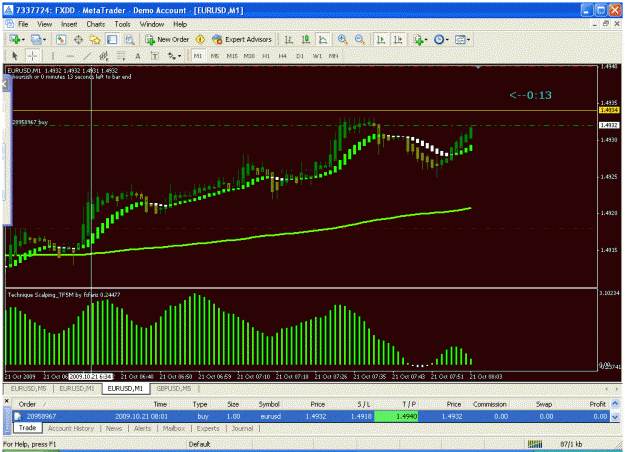Zoom in on the chart
This screenshot has width=625, height=452.
coord(342,39)
